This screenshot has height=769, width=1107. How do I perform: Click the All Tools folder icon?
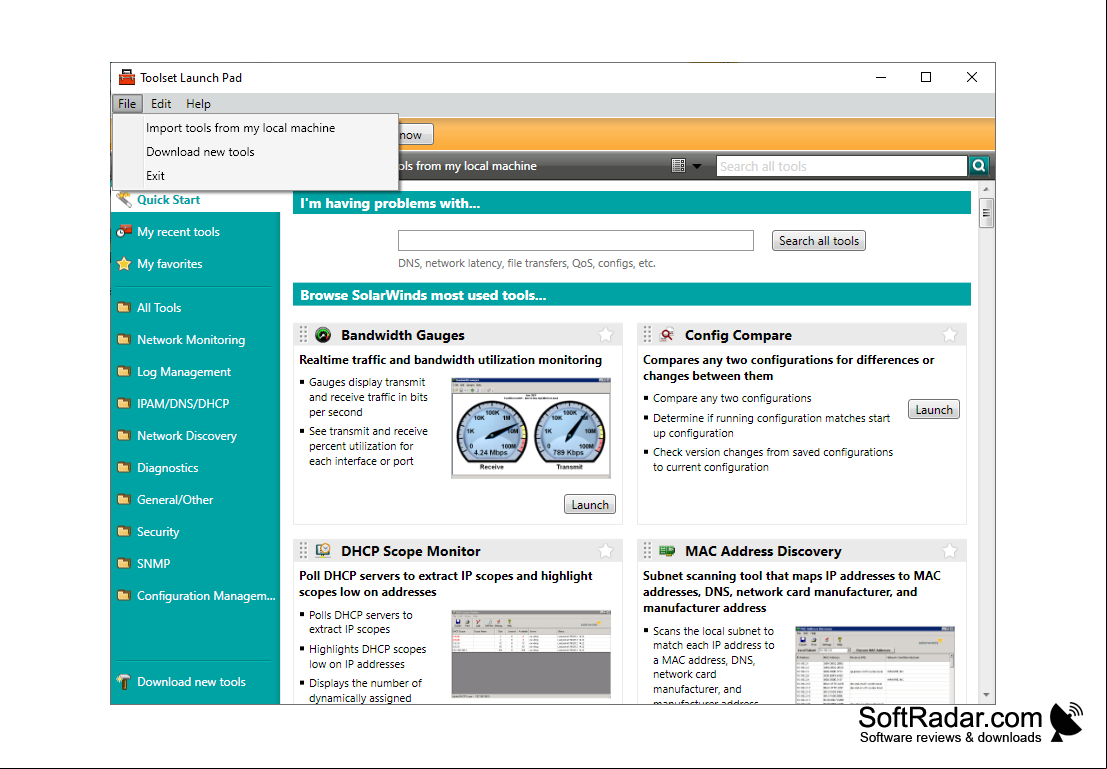[124, 307]
